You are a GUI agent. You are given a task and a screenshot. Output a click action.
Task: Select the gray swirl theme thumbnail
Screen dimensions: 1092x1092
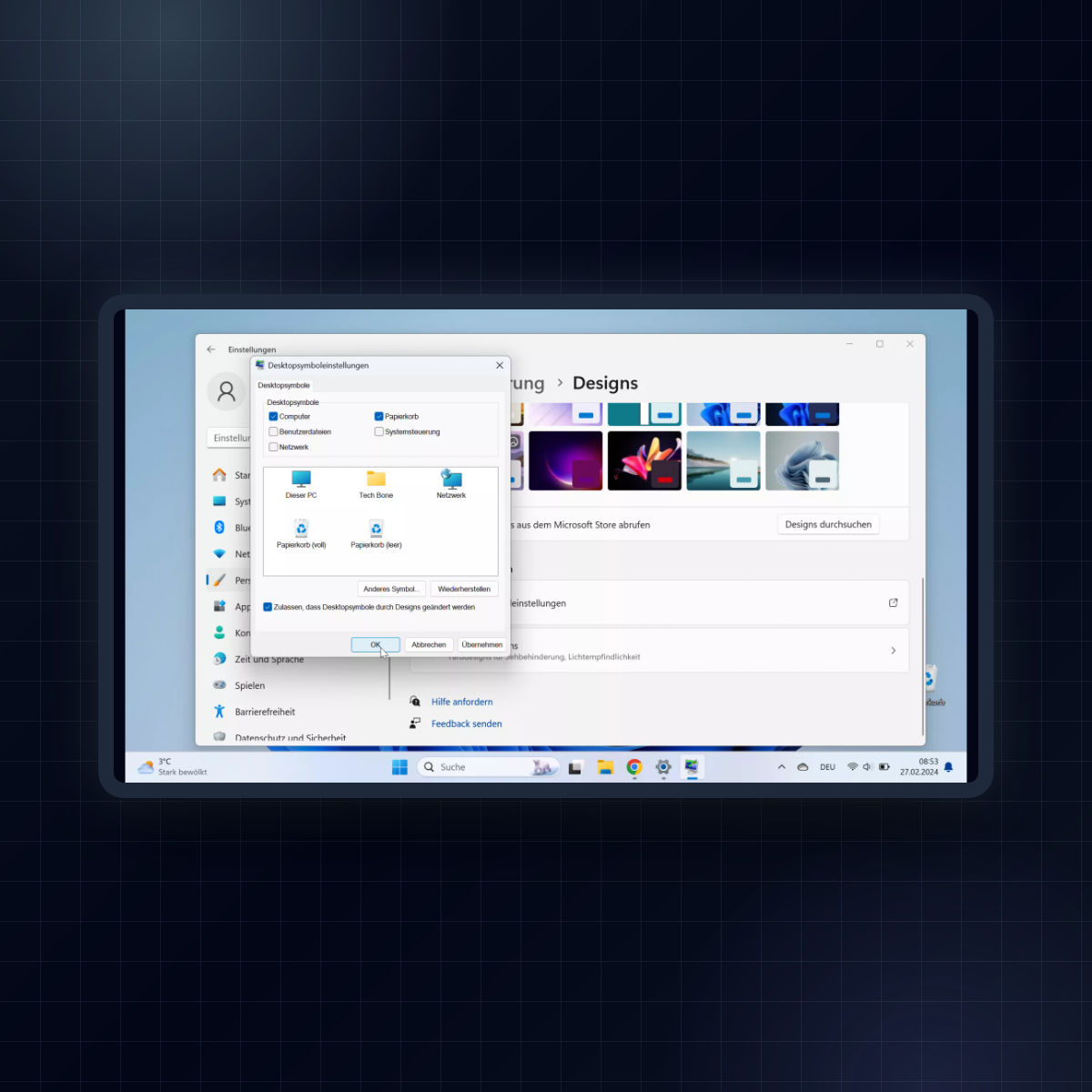[803, 460]
